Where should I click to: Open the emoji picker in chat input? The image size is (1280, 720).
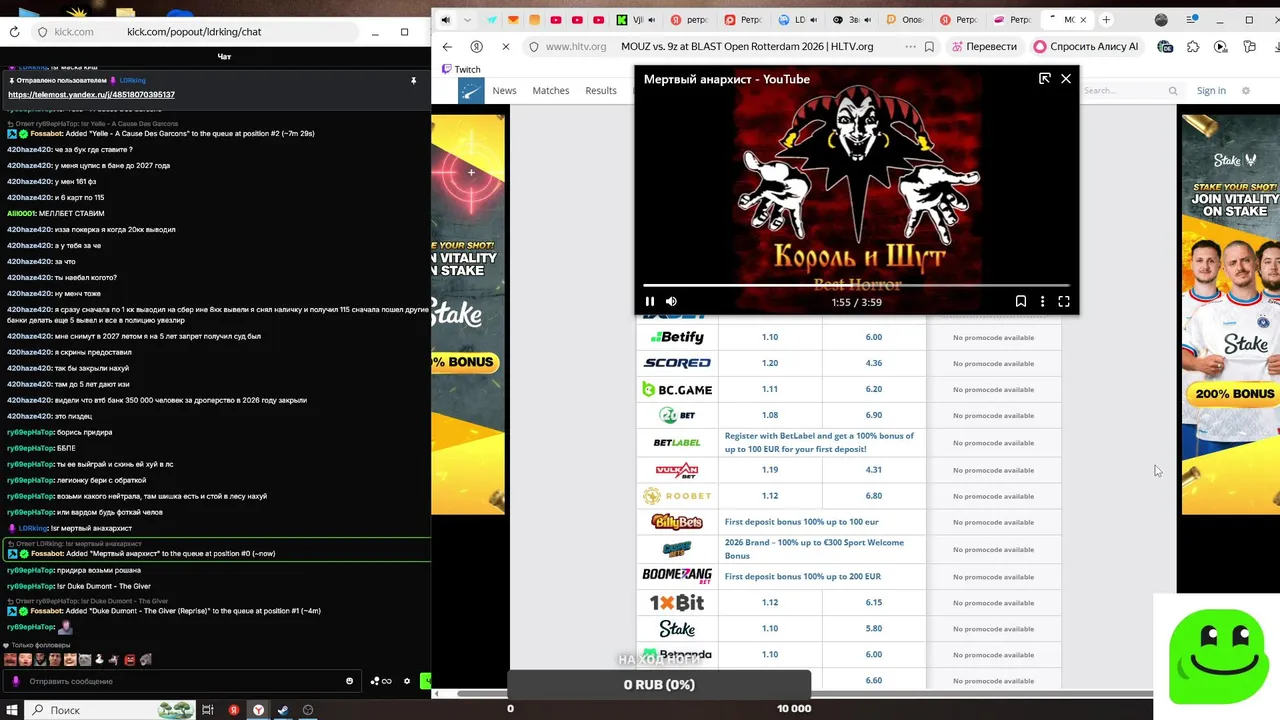tap(349, 681)
